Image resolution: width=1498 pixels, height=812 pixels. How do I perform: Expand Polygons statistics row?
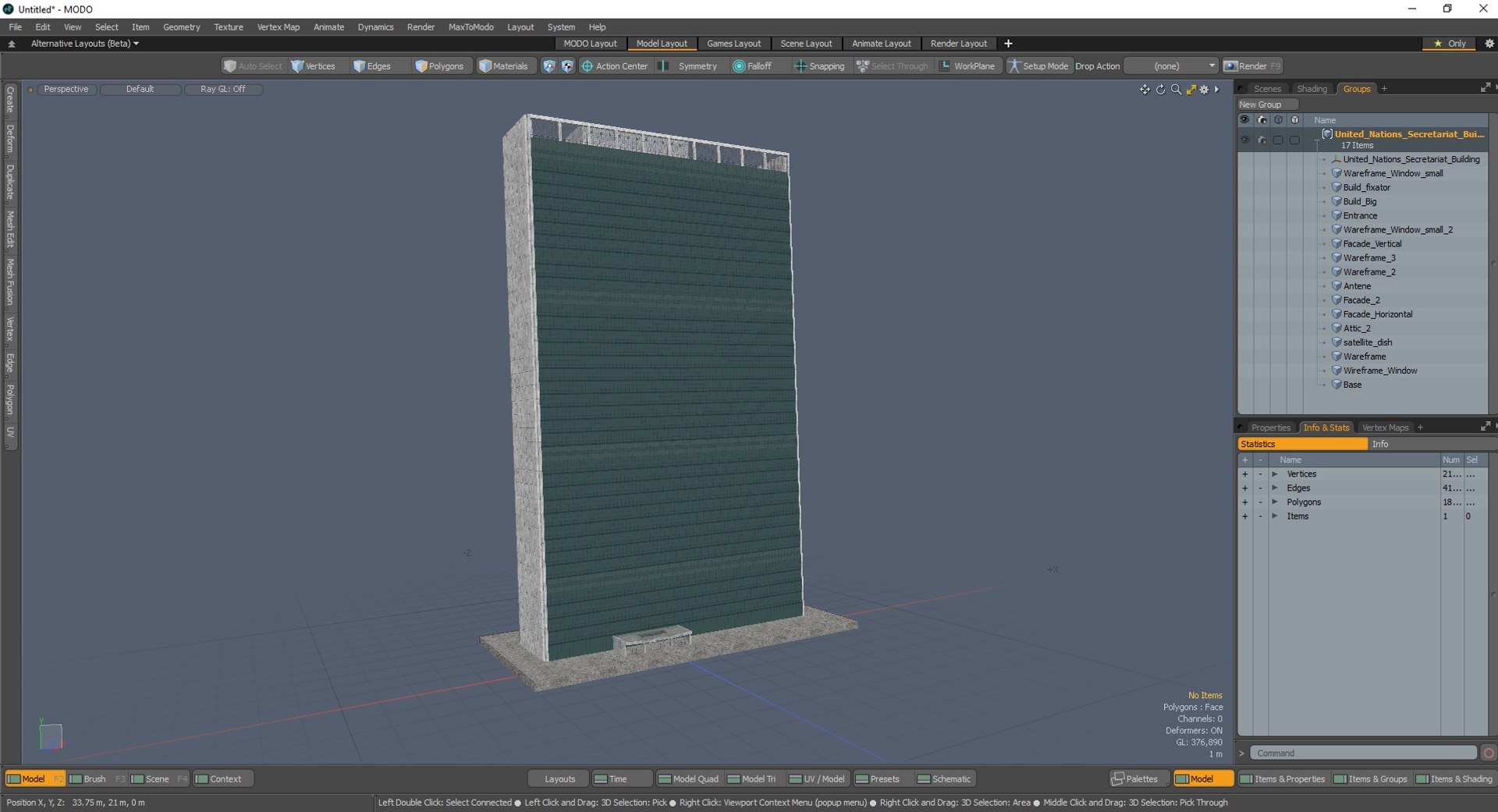(1274, 502)
